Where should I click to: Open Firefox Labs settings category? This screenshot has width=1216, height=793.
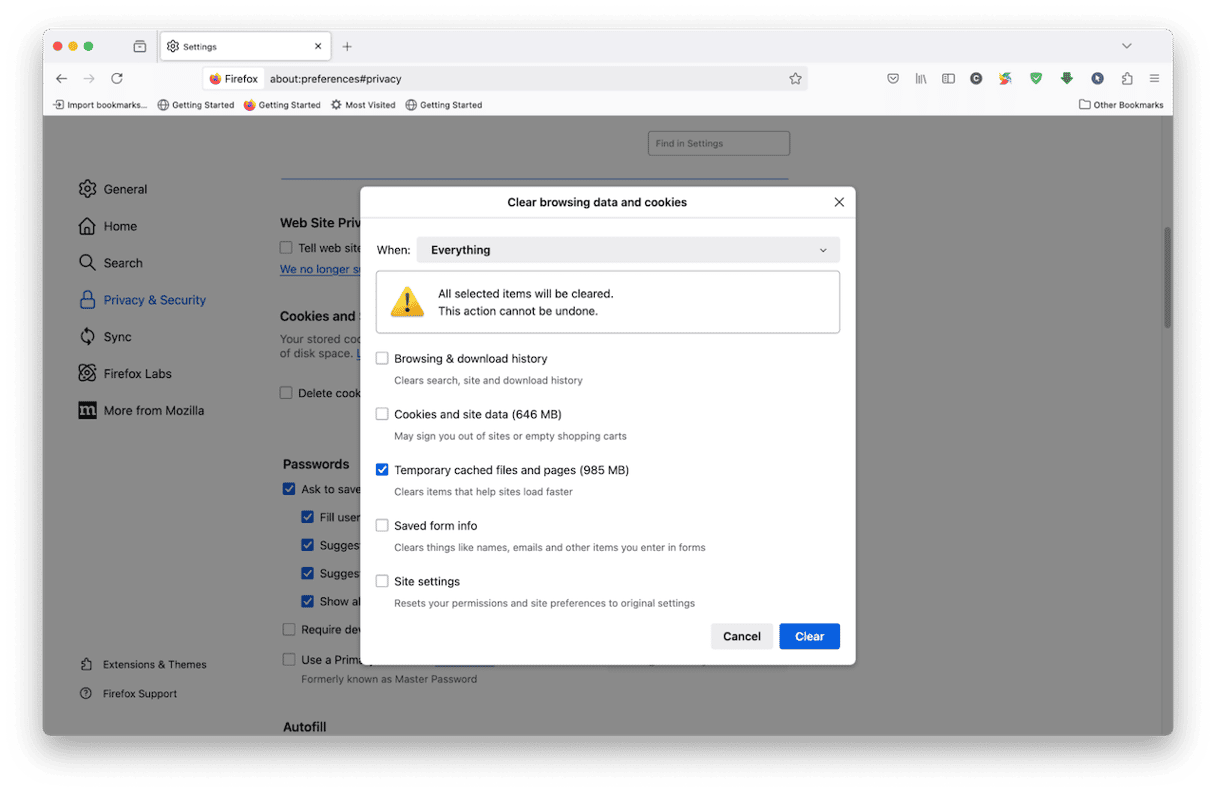pyautogui.click(x=137, y=374)
